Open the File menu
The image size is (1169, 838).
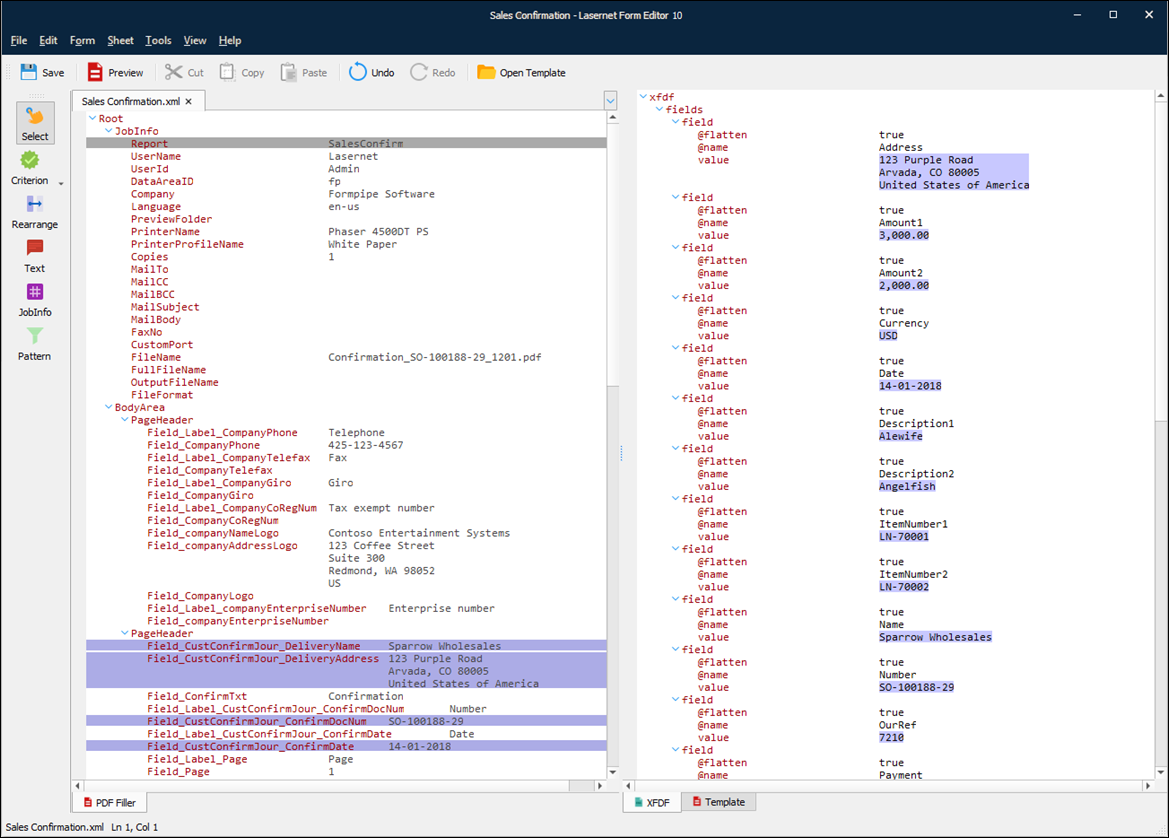[x=19, y=40]
